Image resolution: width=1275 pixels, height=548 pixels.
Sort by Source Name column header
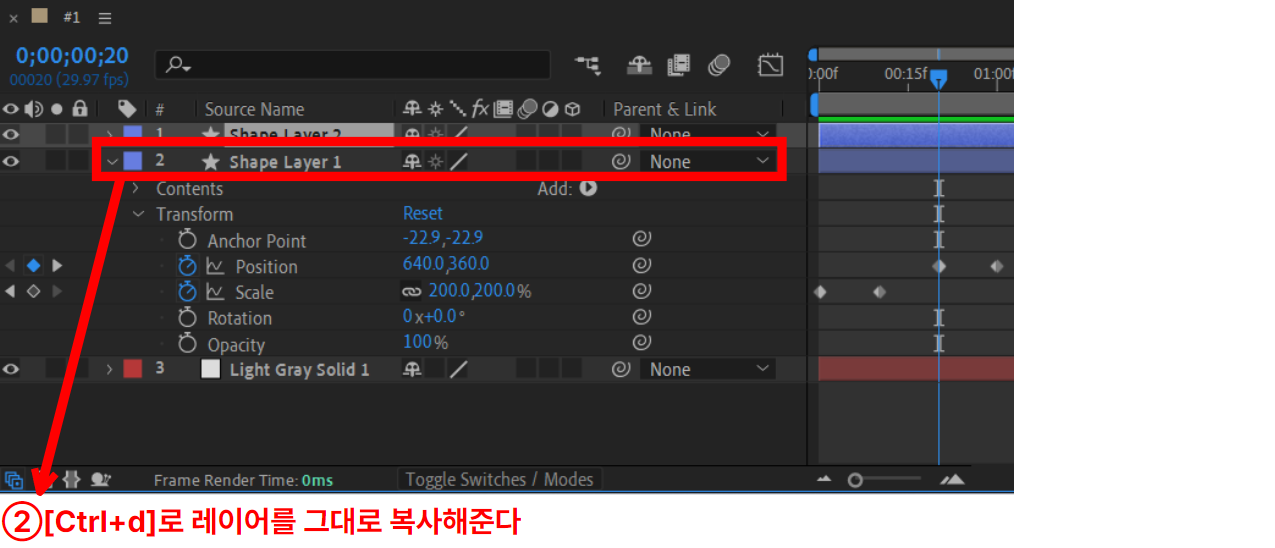(254, 109)
